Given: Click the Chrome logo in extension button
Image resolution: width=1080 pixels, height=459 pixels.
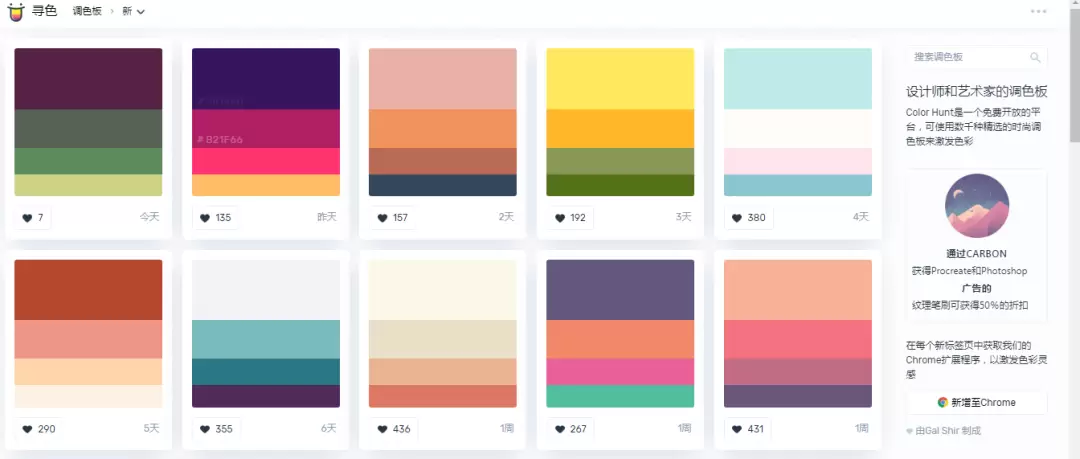Looking at the screenshot, I should pyautogui.click(x=943, y=402).
